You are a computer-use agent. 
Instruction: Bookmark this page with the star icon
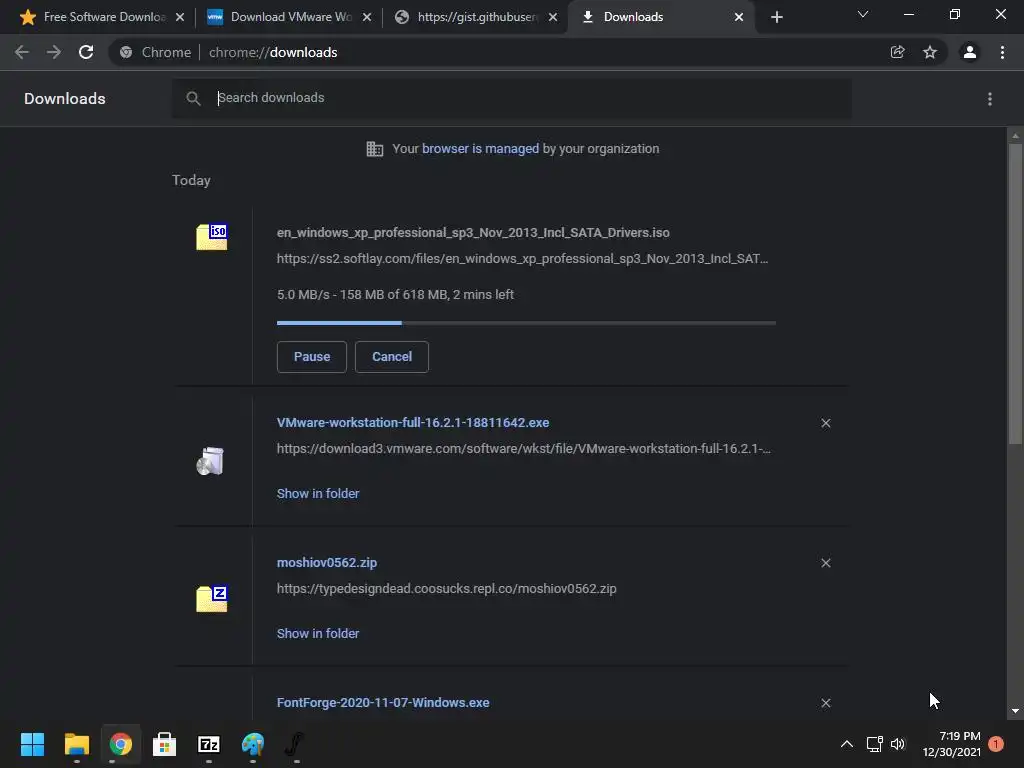point(930,52)
